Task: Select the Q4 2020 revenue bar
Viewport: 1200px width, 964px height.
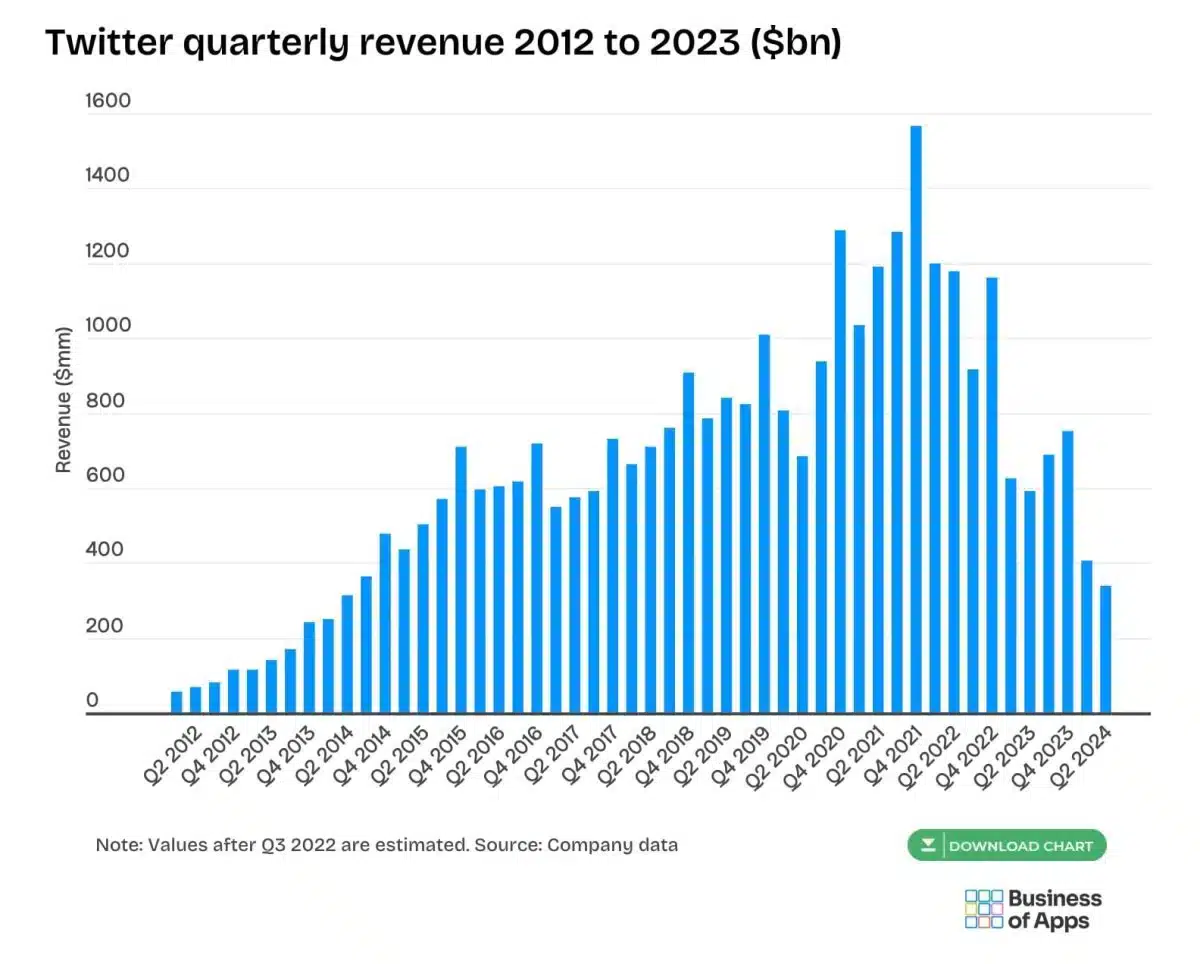Action: click(x=840, y=472)
